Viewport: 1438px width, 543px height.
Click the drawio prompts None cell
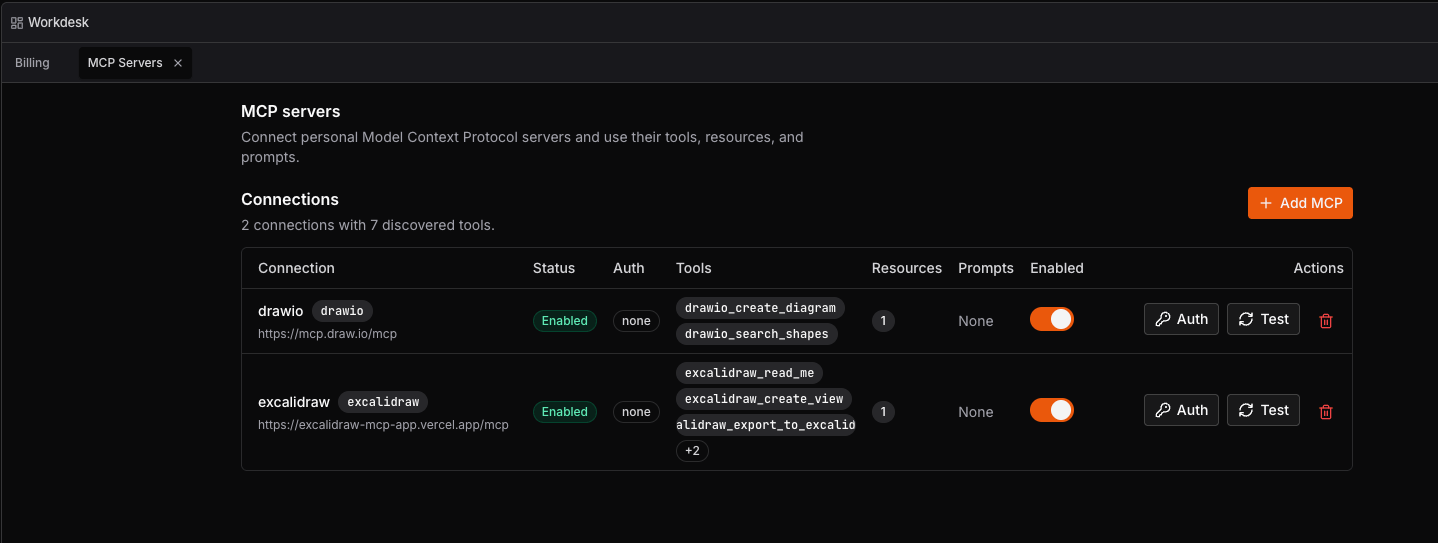[976, 321]
